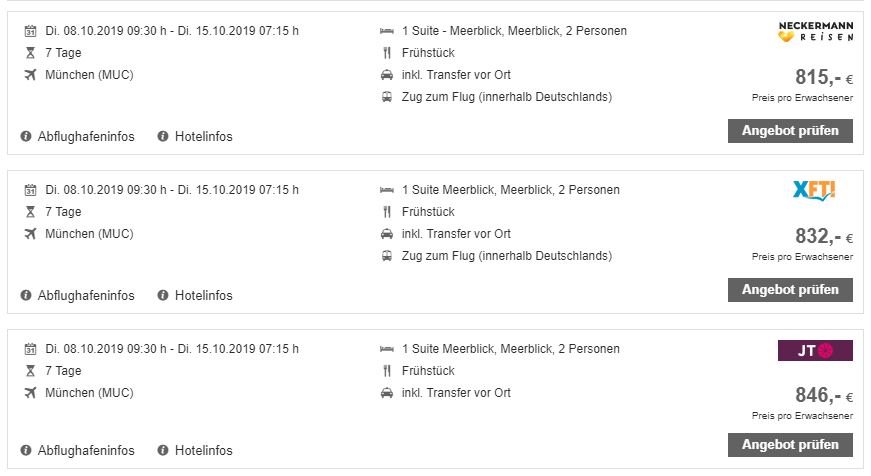Click airplane icon in the 815 euro offer
This screenshot has width=871, height=476.
pyautogui.click(x=31, y=74)
